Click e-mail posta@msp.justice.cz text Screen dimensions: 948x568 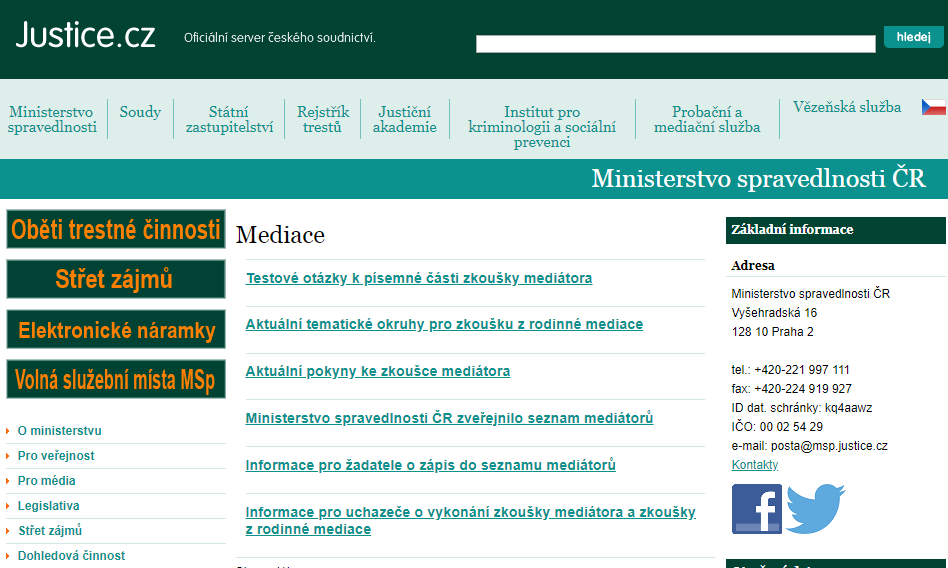pos(810,446)
